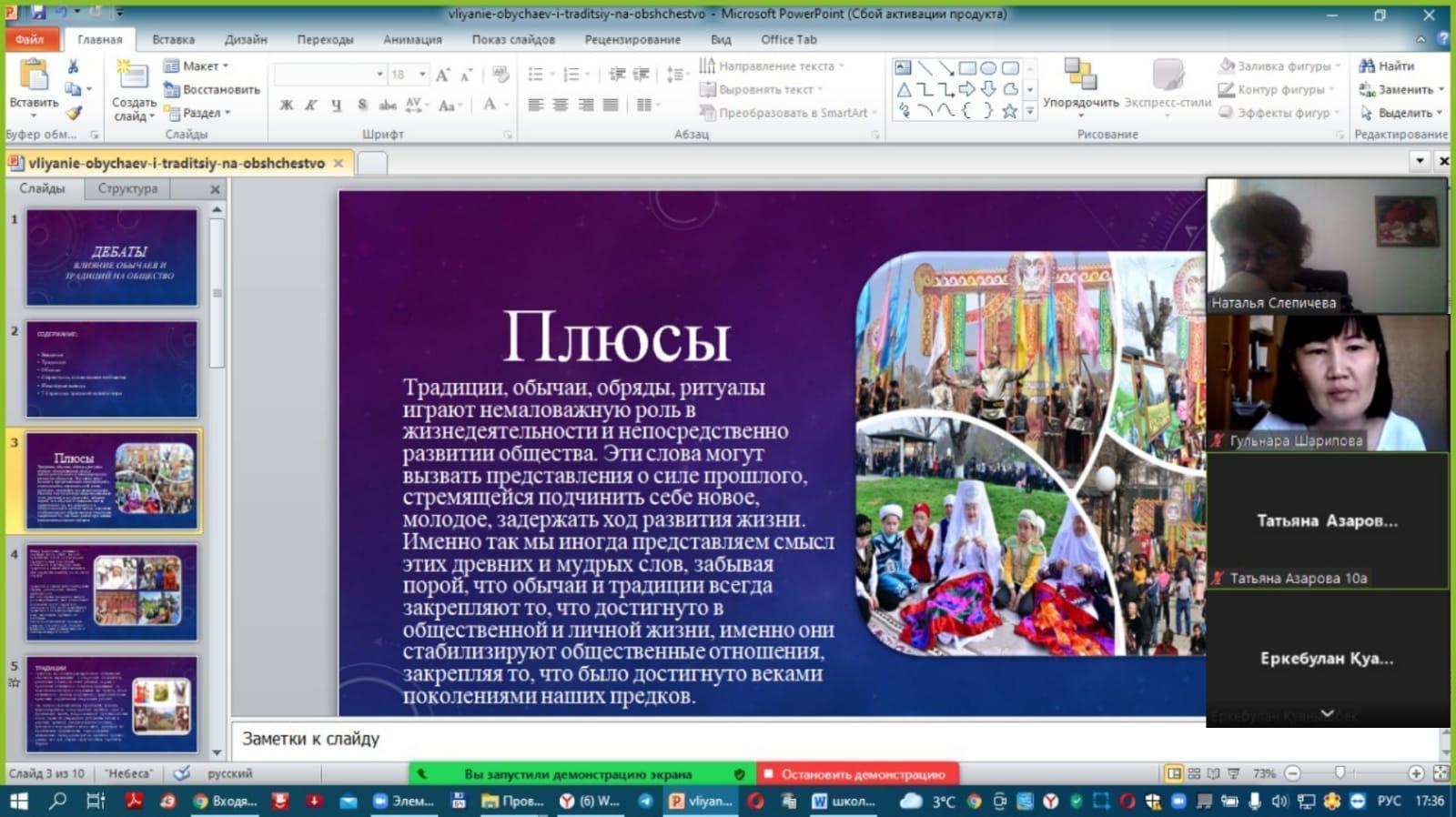The height and width of the screenshot is (817, 1456).
Task: Toggle italic (К) formatting
Action: 311,105
